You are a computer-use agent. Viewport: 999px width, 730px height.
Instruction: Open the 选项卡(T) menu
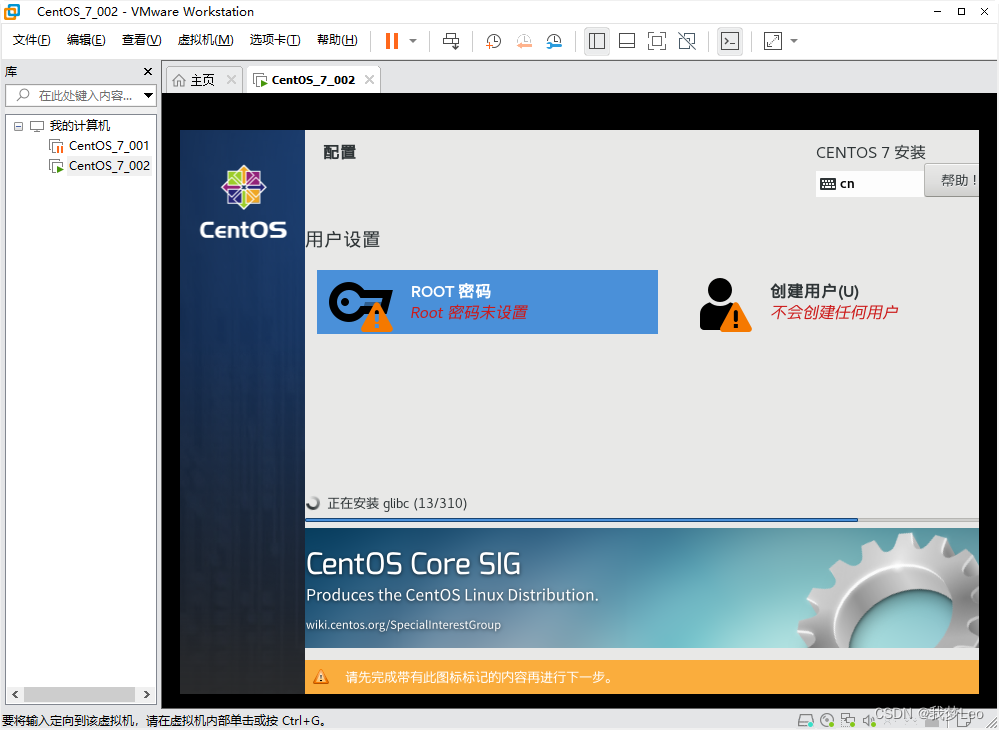coord(275,40)
